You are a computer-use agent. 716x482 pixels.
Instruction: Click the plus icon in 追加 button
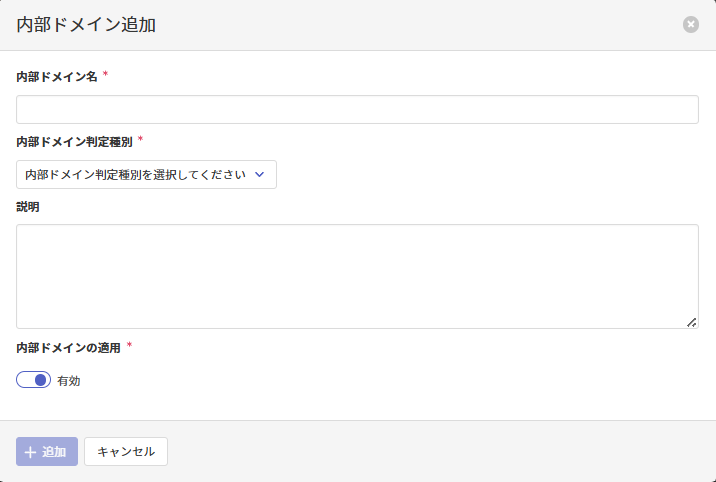[30, 452]
